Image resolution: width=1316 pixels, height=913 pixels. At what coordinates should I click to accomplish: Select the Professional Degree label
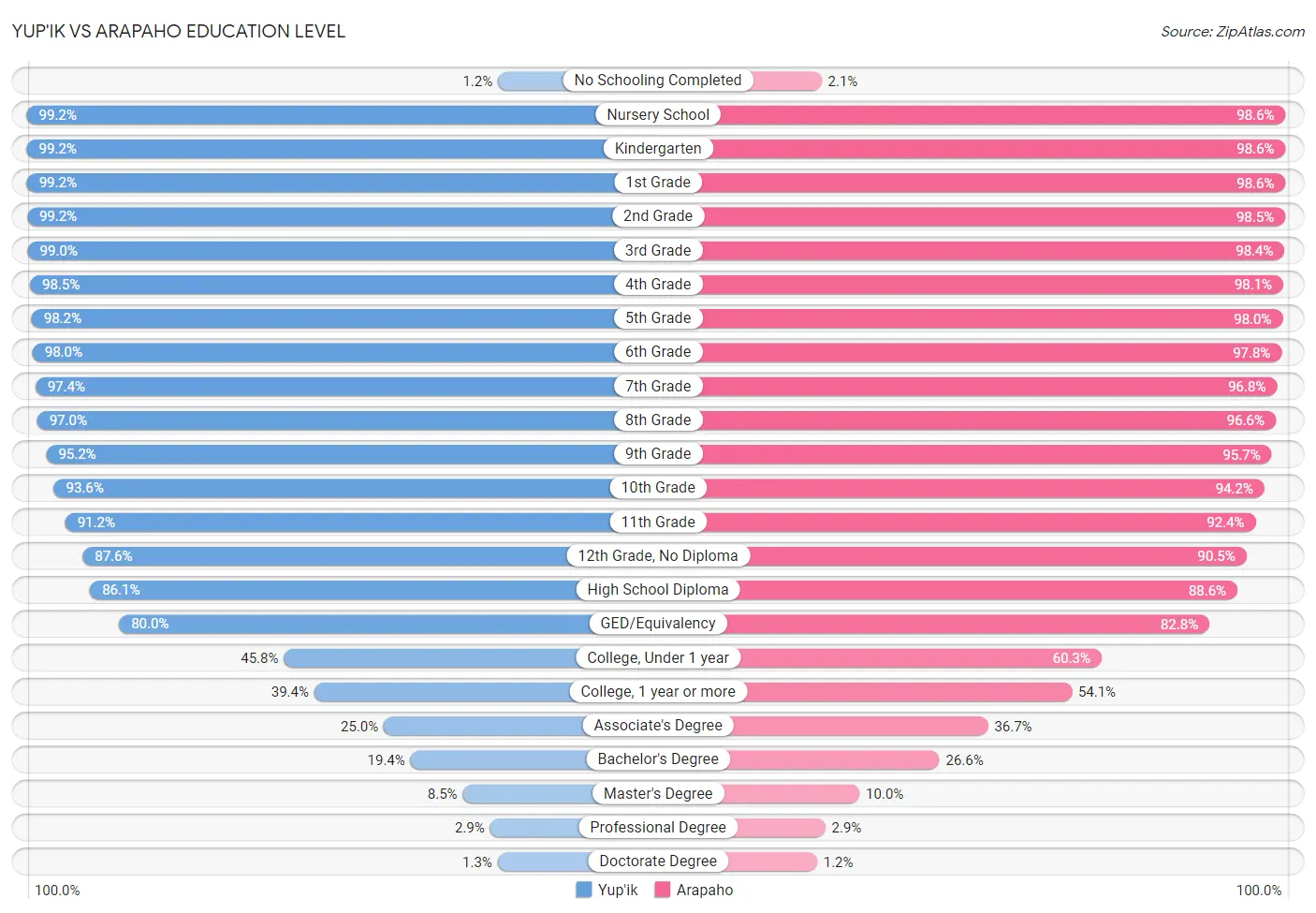(x=658, y=827)
